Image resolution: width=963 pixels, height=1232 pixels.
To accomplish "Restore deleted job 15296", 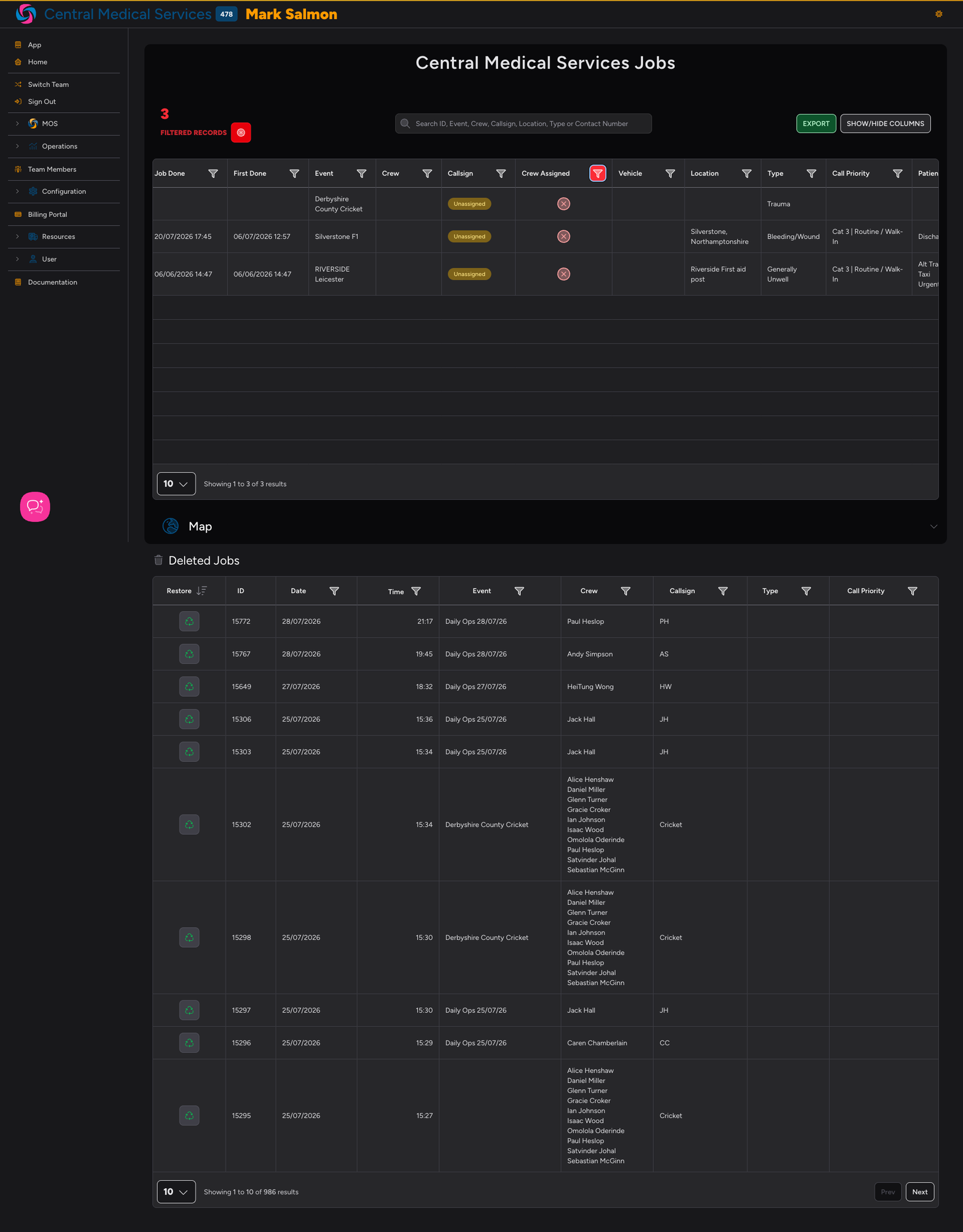I will (x=189, y=1043).
